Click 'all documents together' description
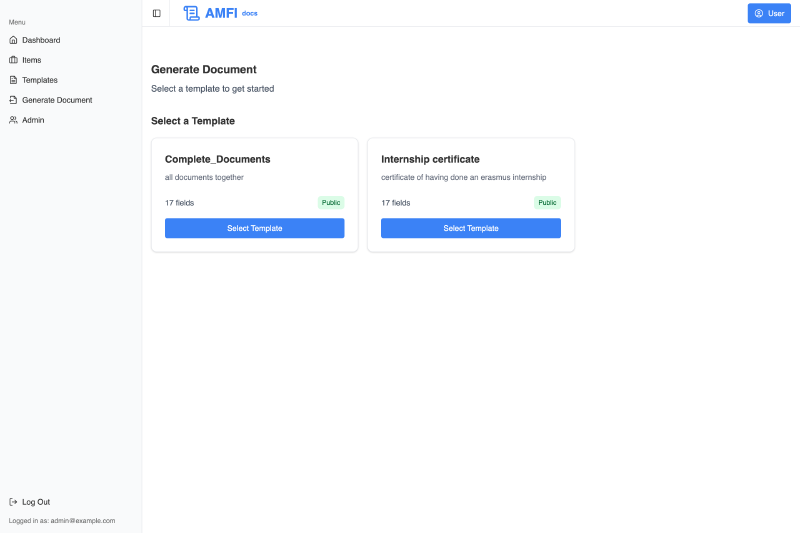Viewport: 800px width, 533px height. [204, 177]
